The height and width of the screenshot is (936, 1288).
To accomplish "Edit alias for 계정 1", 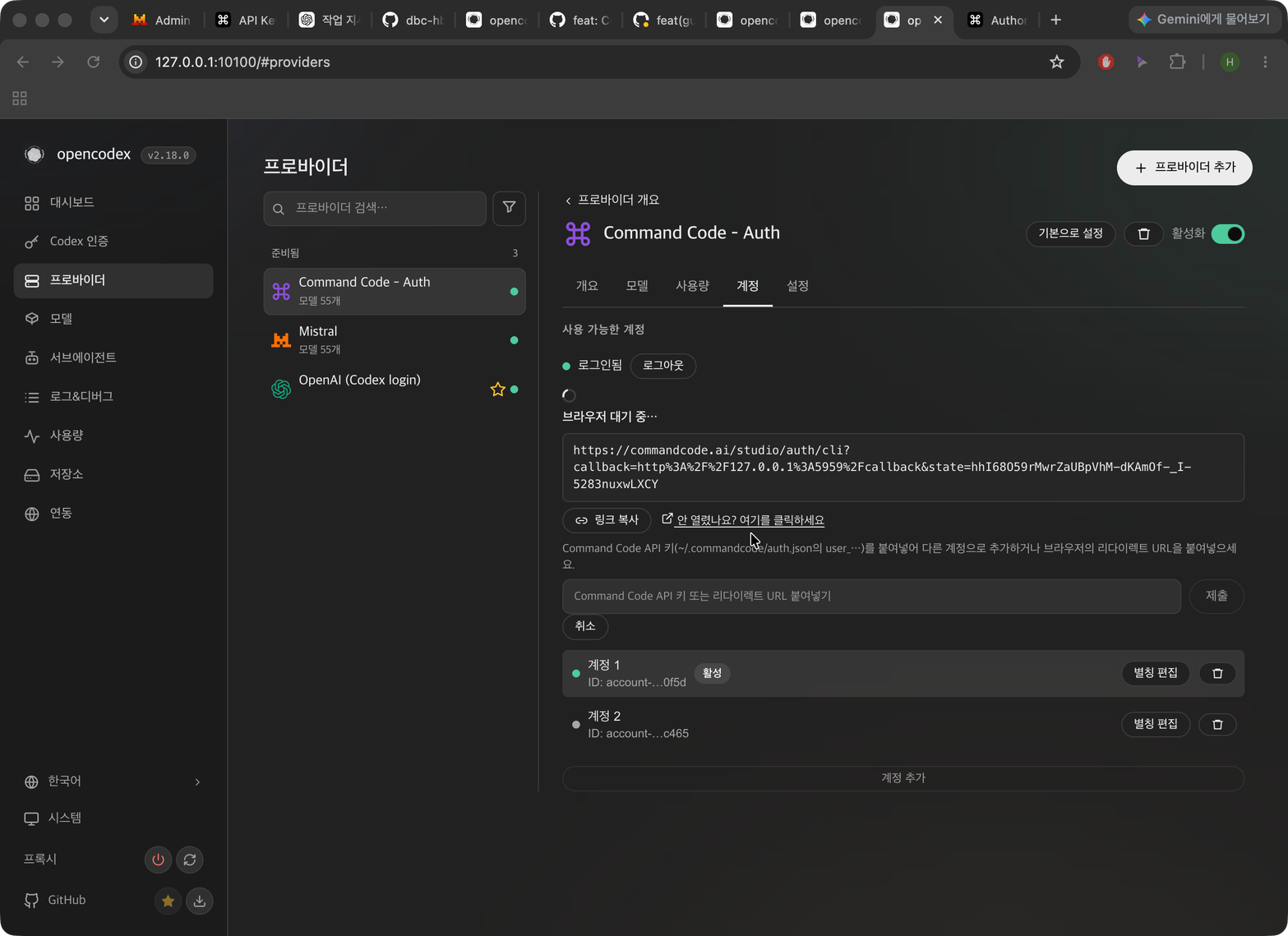I will (x=1156, y=674).
